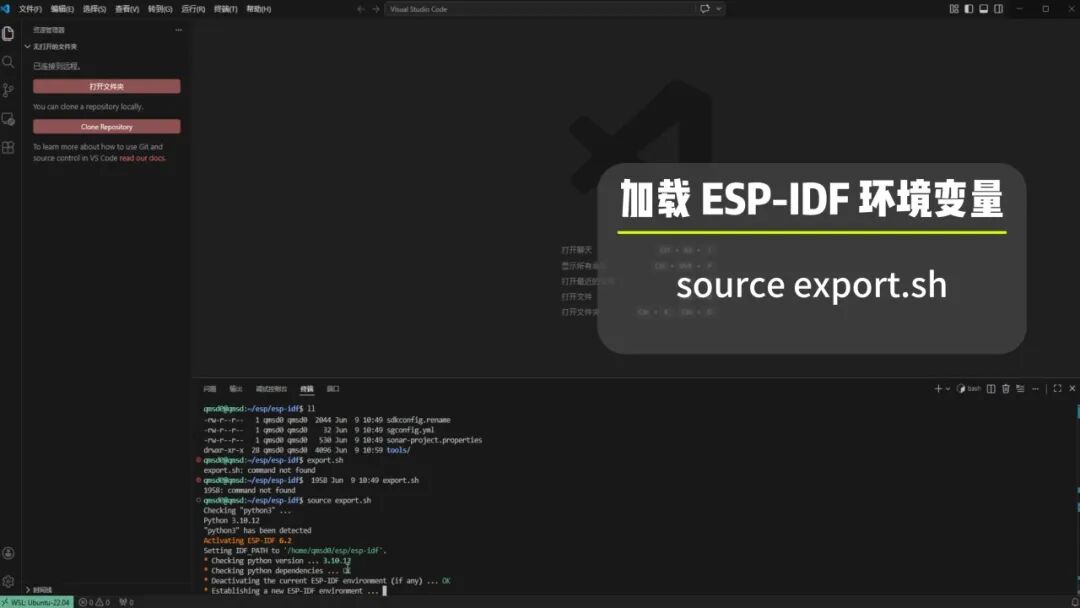Switch to the 问题 (Problems) panel tab
This screenshot has height=608, width=1080.
coord(210,389)
